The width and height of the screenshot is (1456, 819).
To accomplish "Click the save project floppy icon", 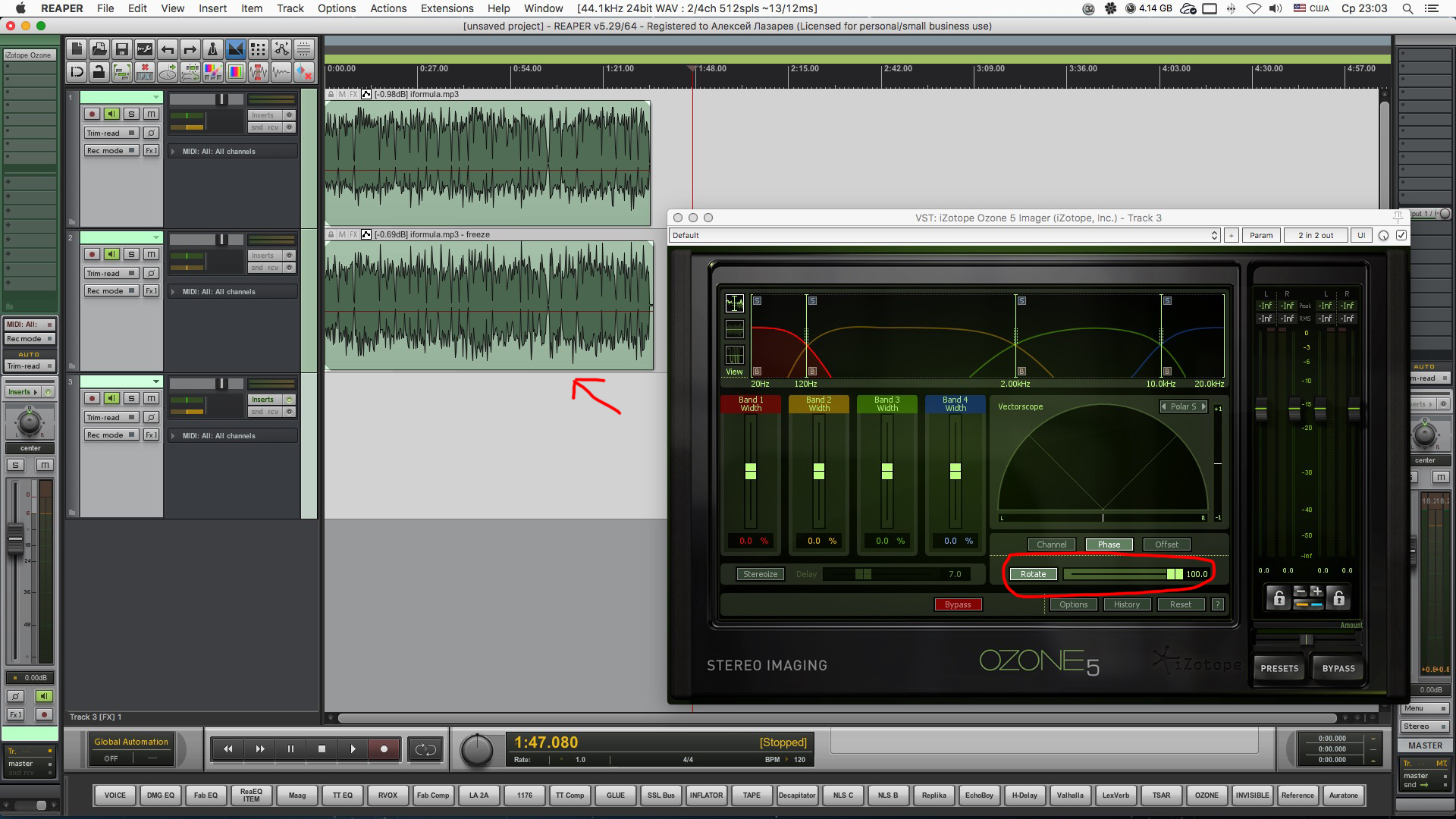I will [121, 49].
